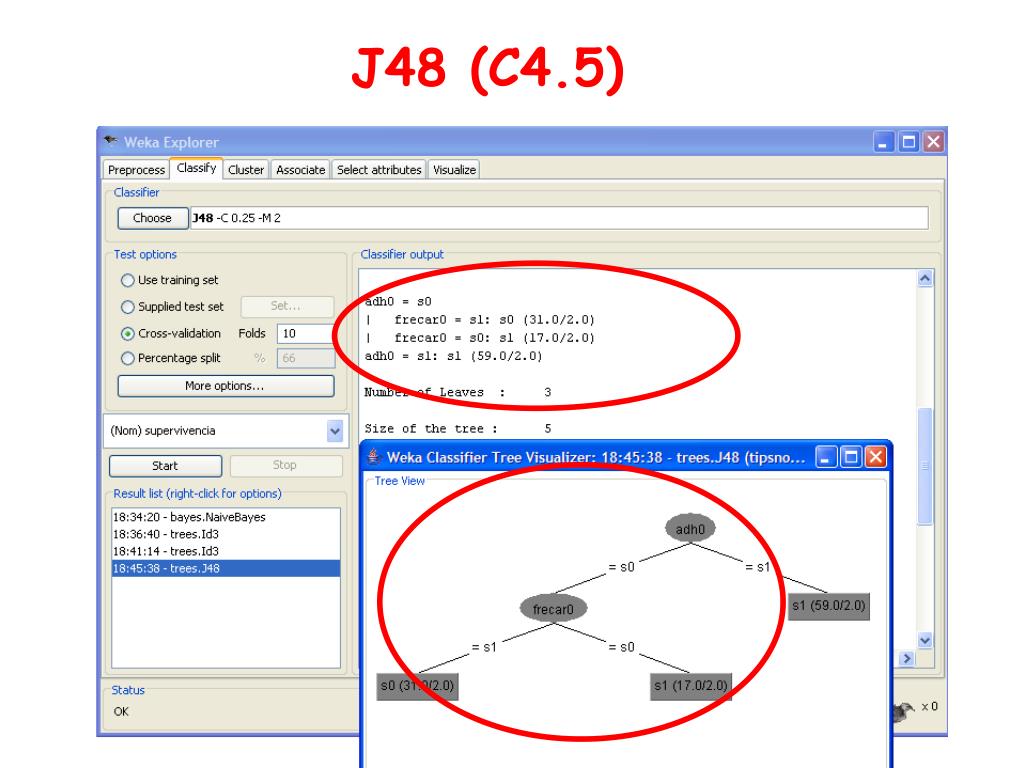Click the 'Size of the tree : 5' line

click(458, 429)
